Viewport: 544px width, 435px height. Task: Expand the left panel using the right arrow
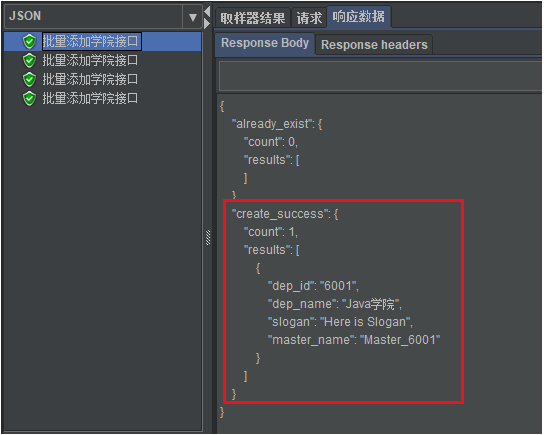pyautogui.click(x=207, y=24)
